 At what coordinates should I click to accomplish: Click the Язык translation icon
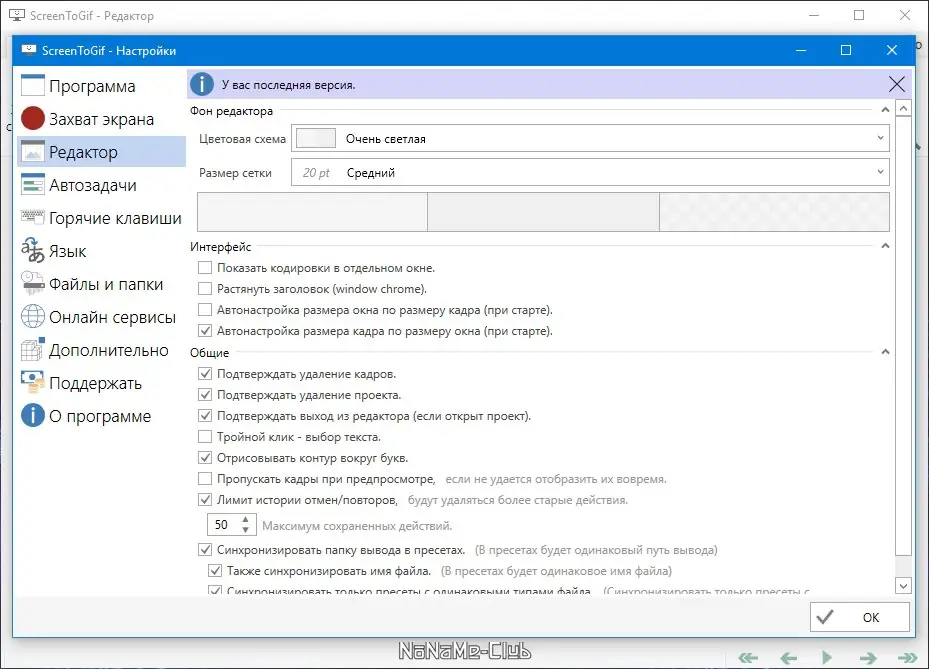[33, 251]
